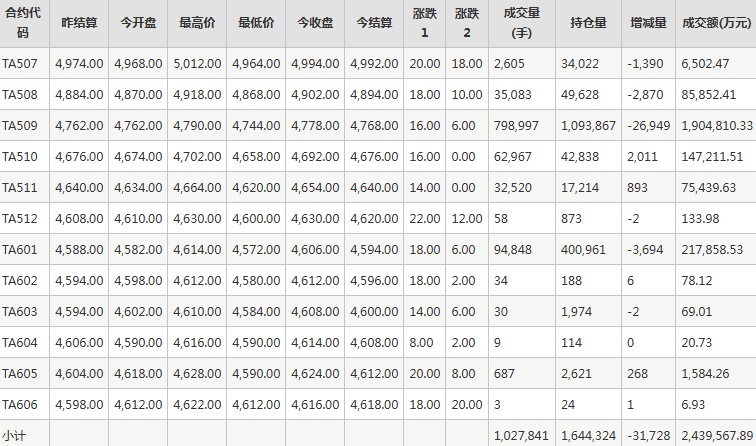Click the 涨跌1 column header

[424, 23]
